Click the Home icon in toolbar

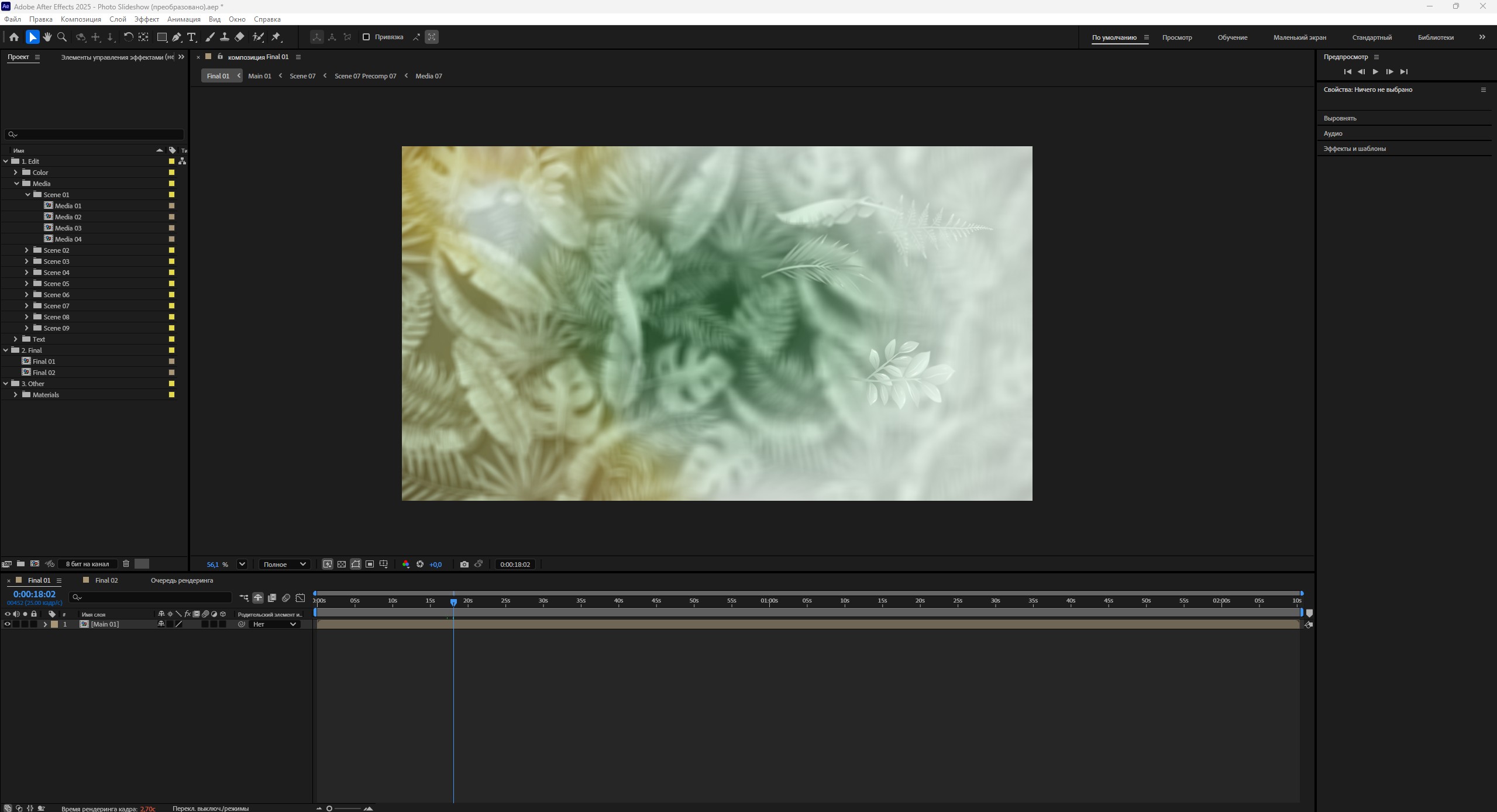(x=14, y=37)
